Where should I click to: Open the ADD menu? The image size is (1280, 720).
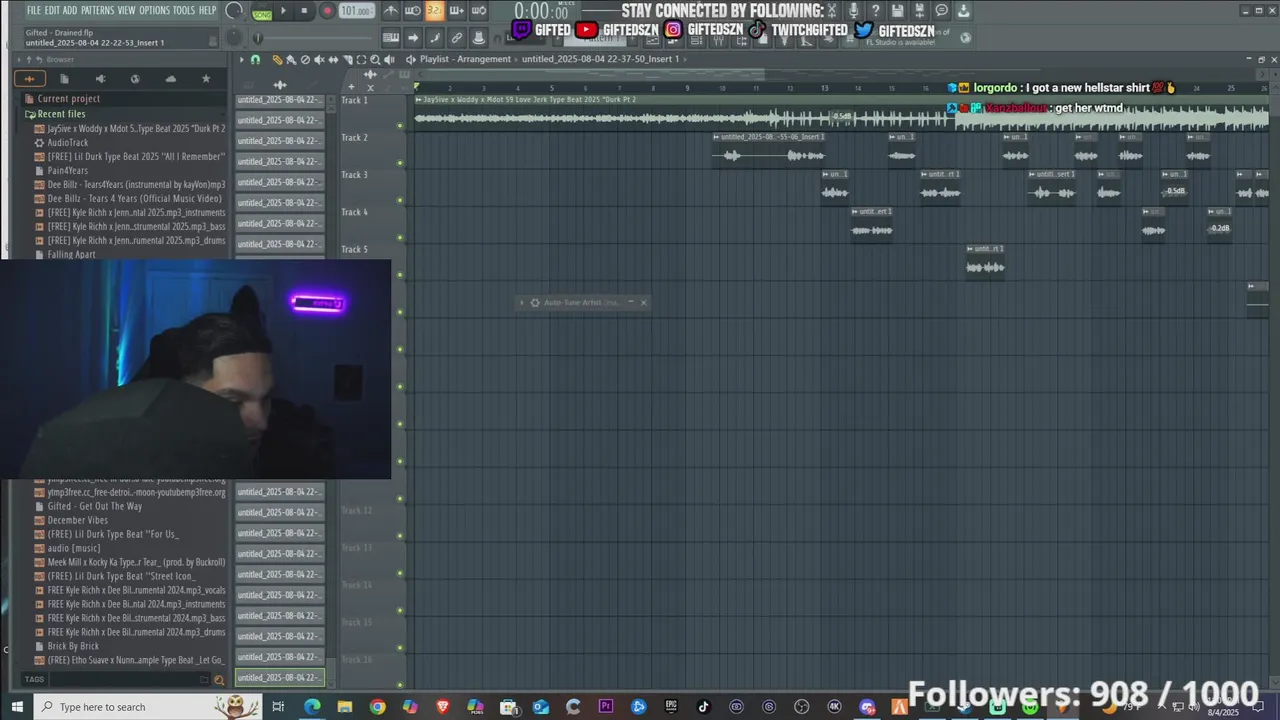click(70, 10)
